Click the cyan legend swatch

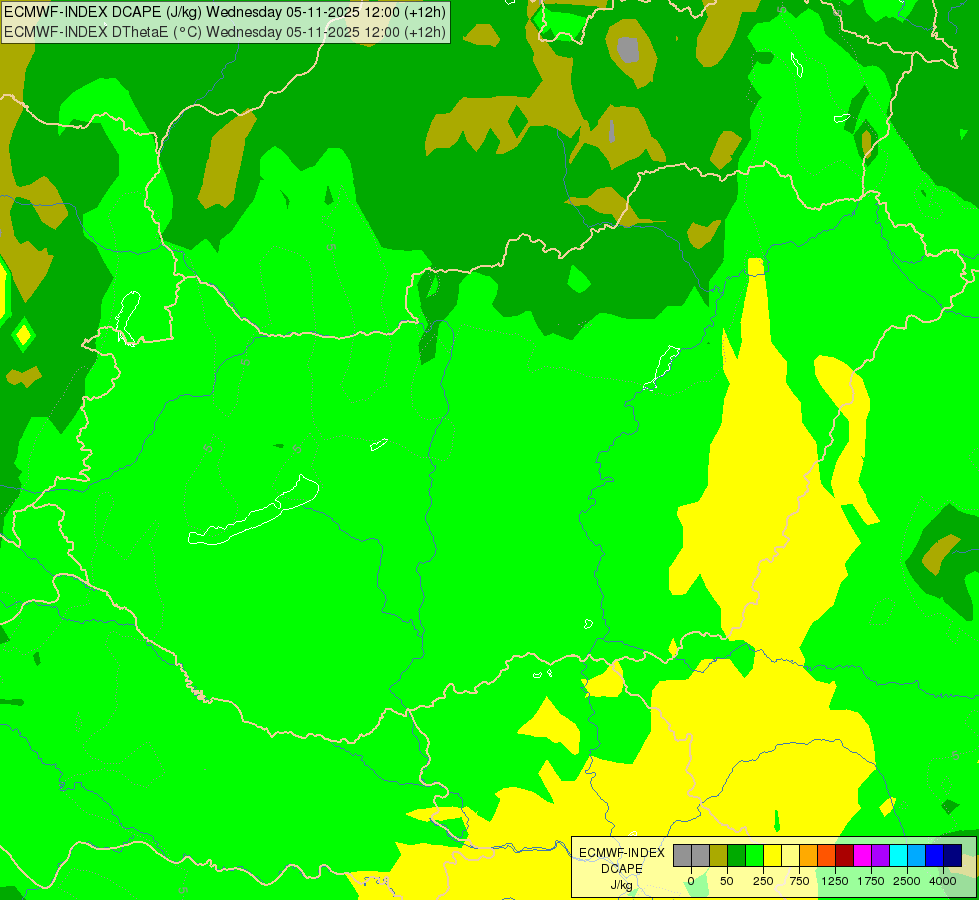pos(898,856)
